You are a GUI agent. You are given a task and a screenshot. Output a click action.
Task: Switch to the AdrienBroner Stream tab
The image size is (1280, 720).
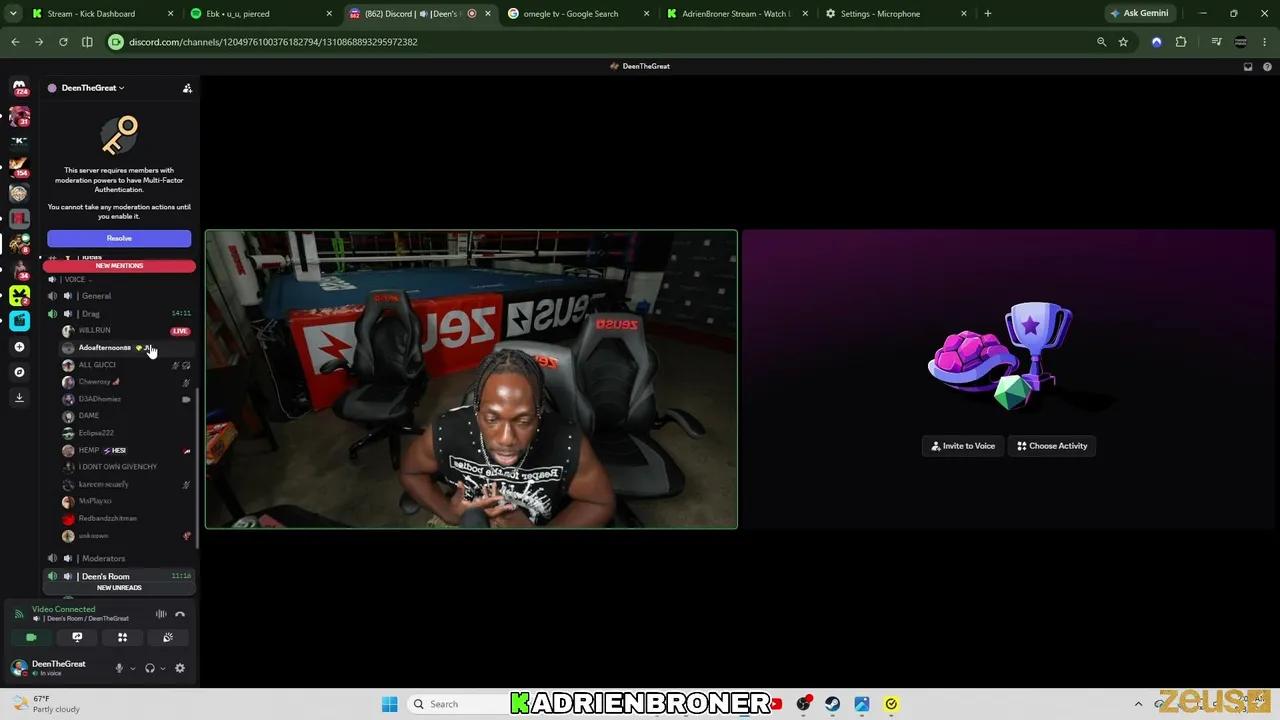[737, 14]
